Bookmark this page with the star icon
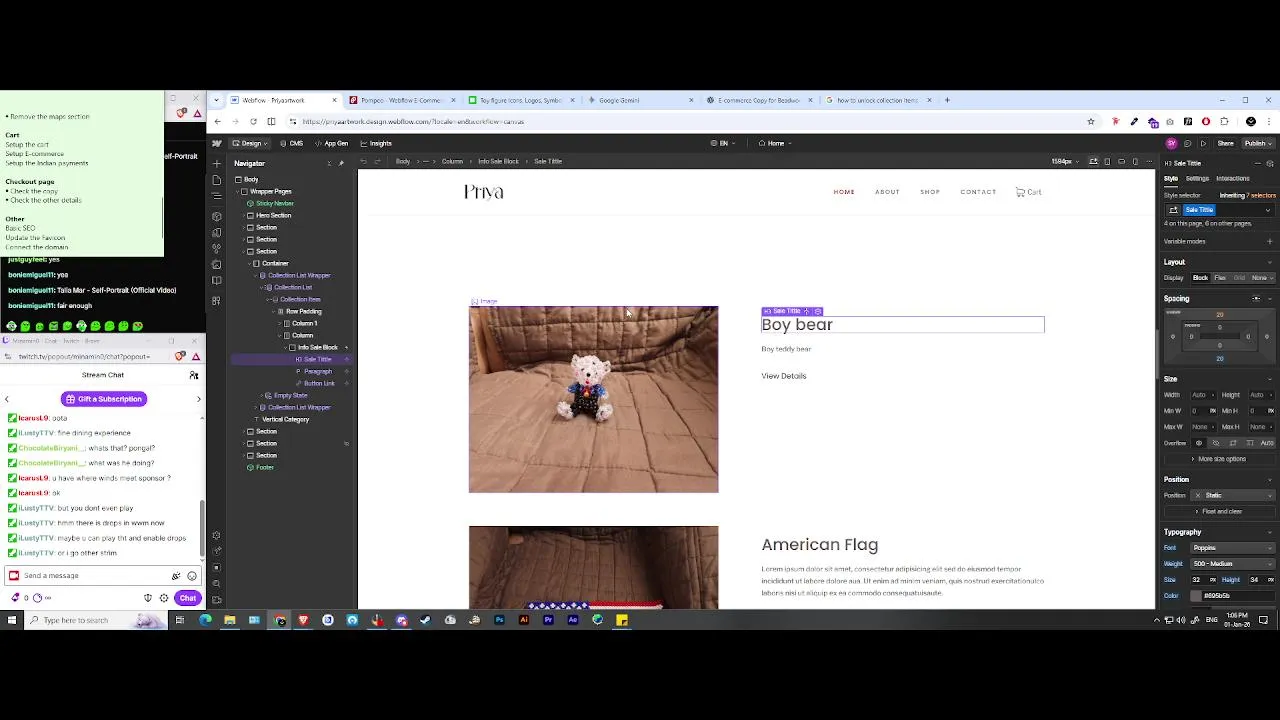Viewport: 1280px width, 720px height. pos(1091,122)
